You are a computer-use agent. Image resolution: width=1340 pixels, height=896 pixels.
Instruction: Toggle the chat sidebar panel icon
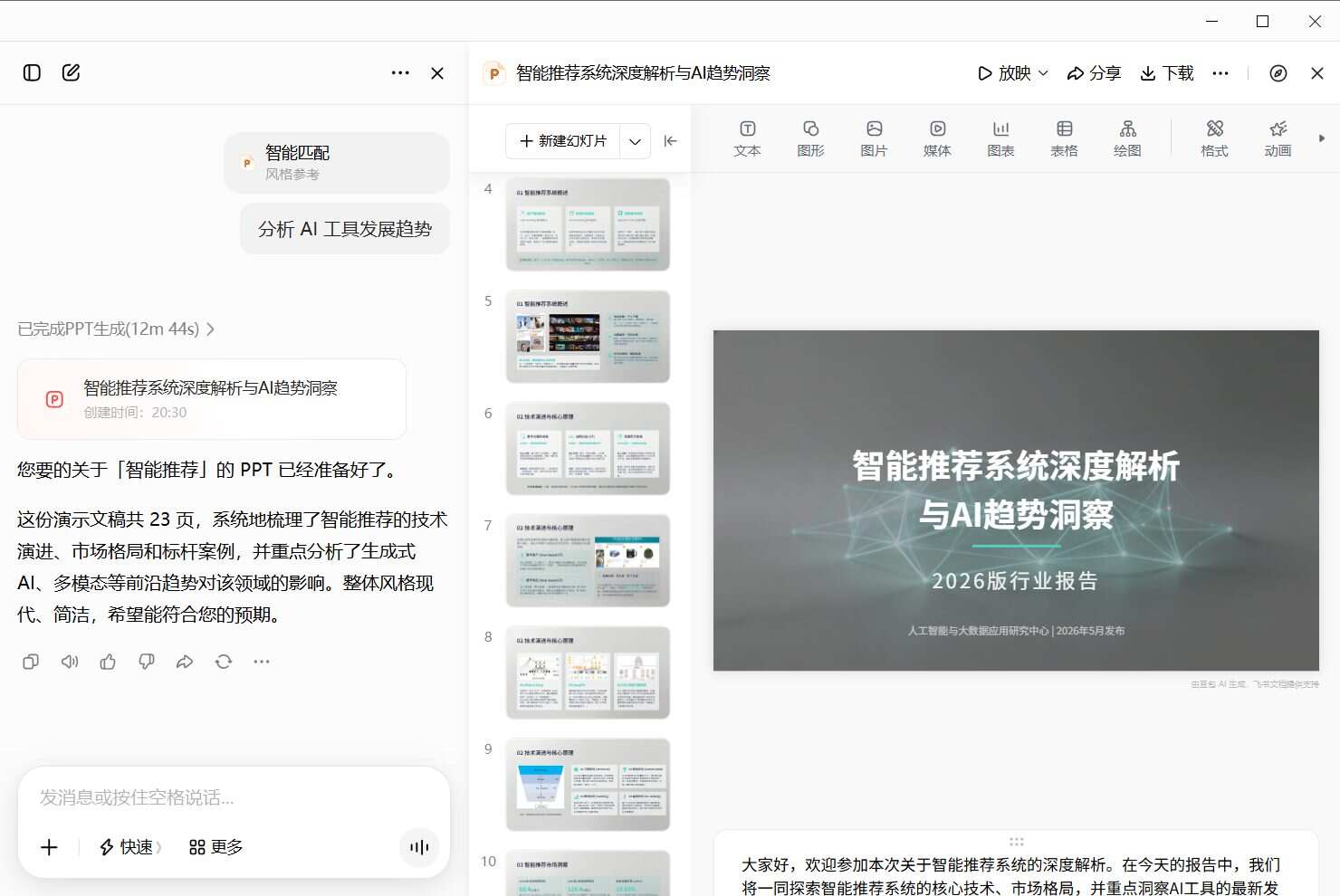pos(32,73)
